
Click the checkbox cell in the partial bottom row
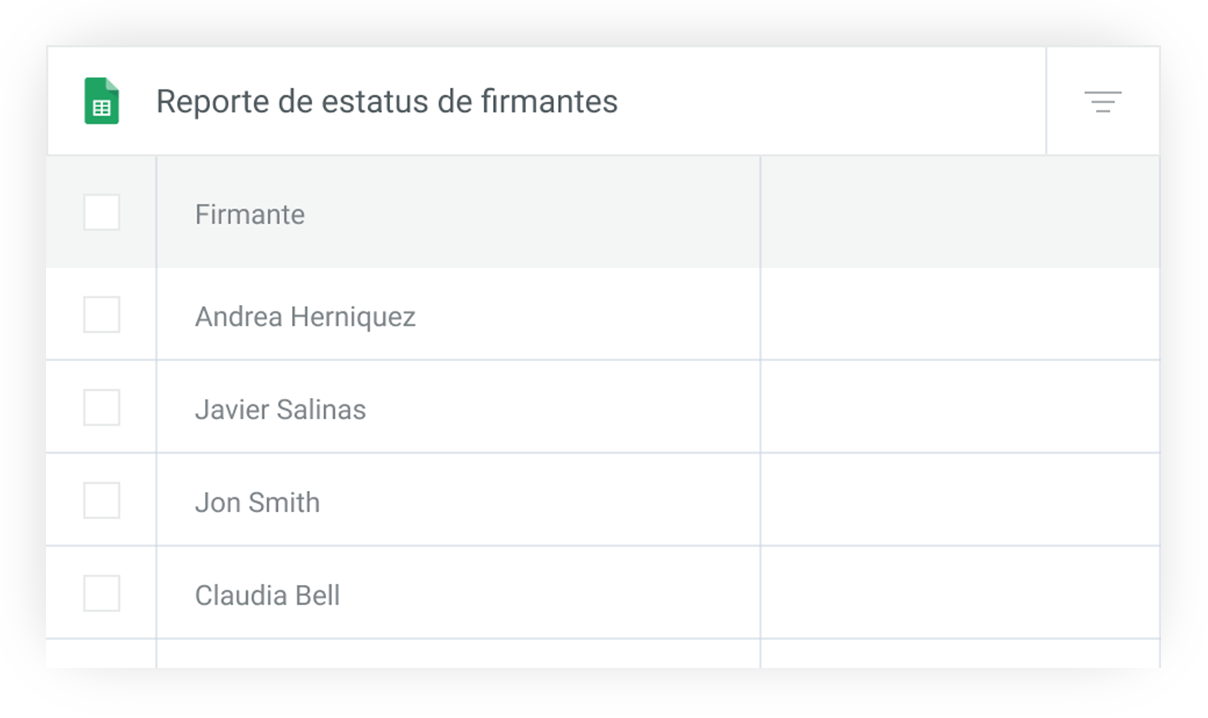[101, 654]
